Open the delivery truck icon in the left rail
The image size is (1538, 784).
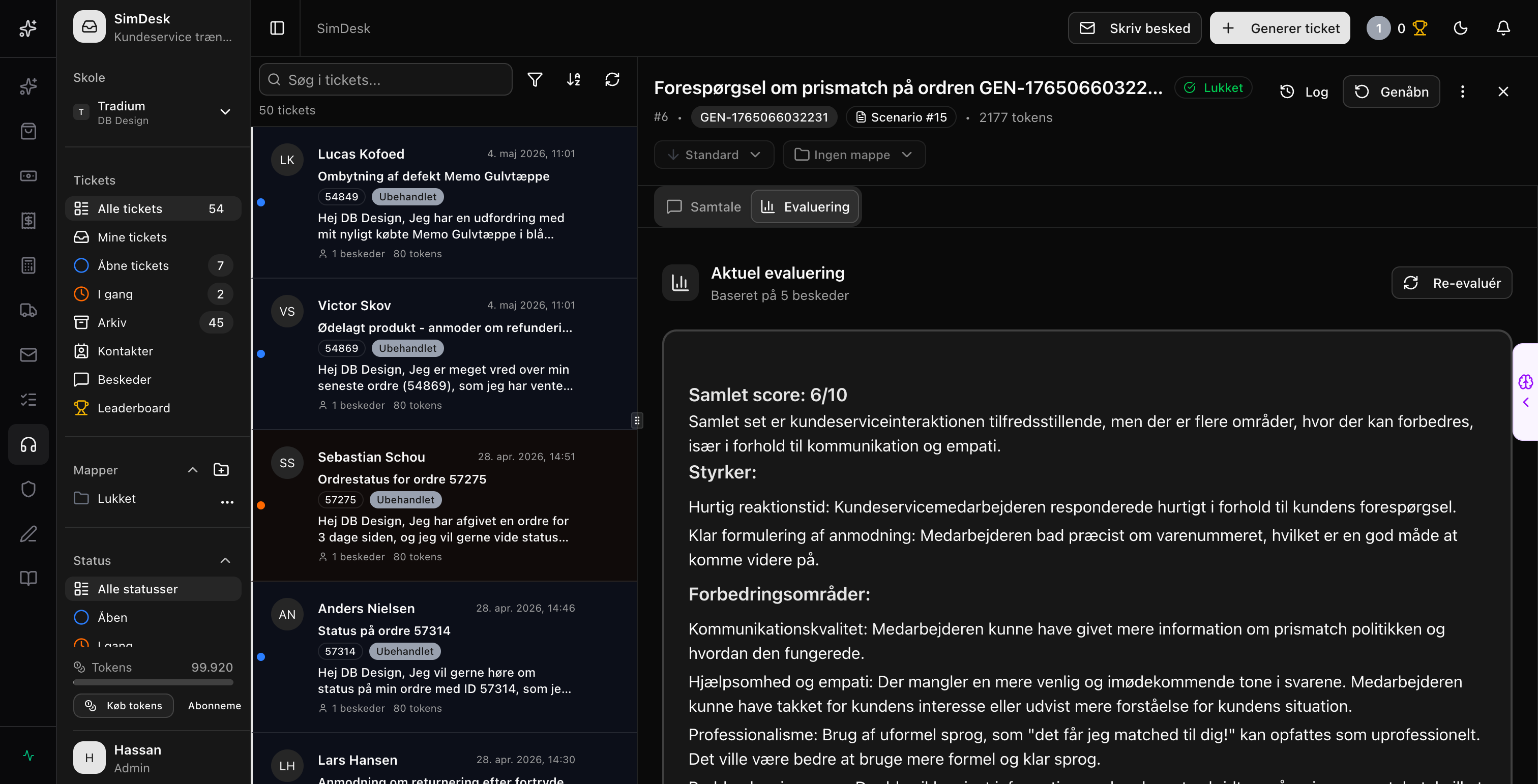click(x=28, y=310)
